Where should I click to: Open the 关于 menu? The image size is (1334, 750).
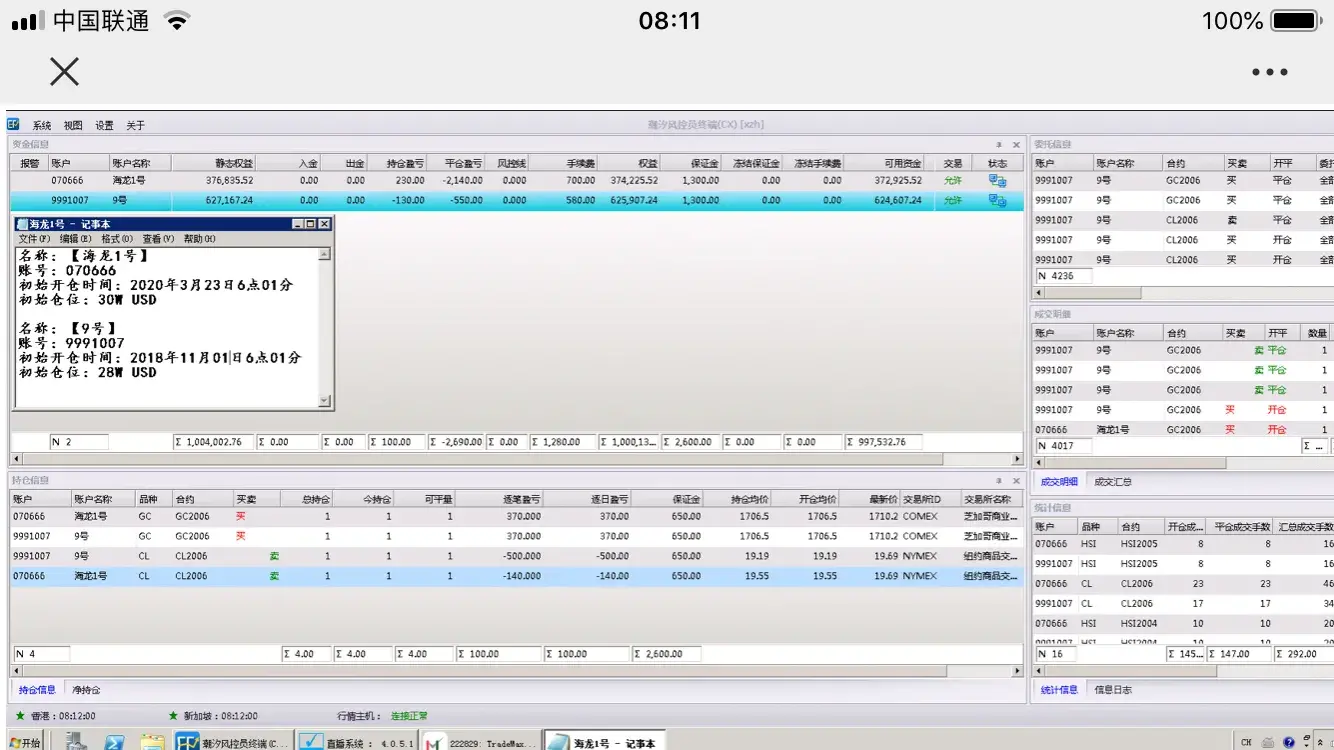coord(135,125)
